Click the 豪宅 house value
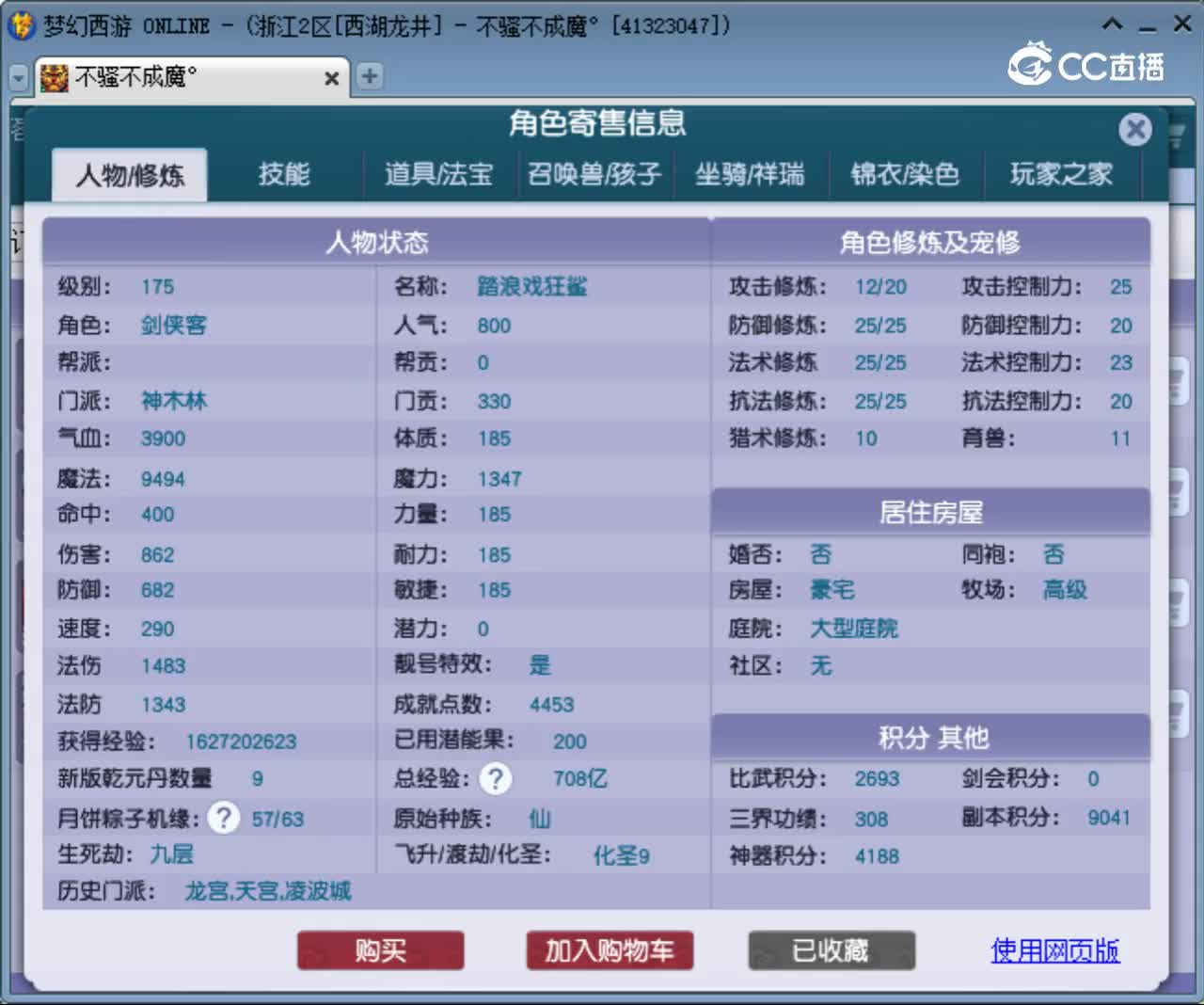This screenshot has height=1005, width=1204. [x=832, y=590]
